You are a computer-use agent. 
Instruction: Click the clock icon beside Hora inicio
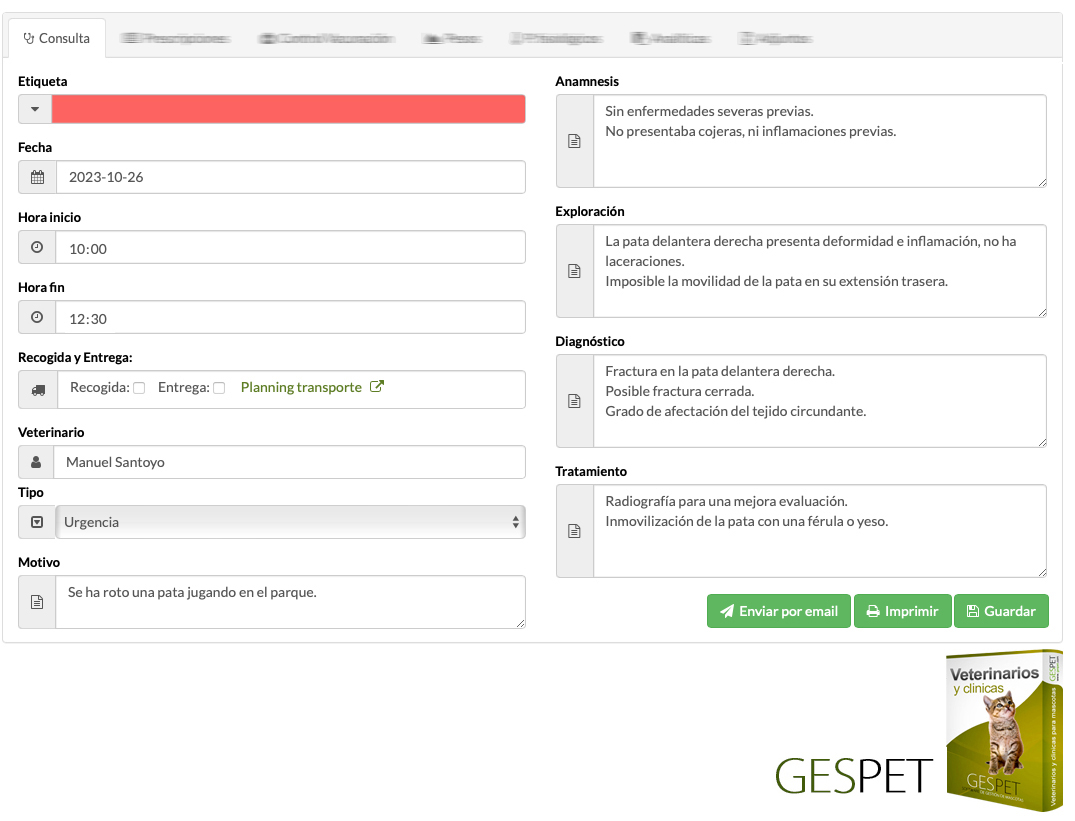[x=37, y=247]
